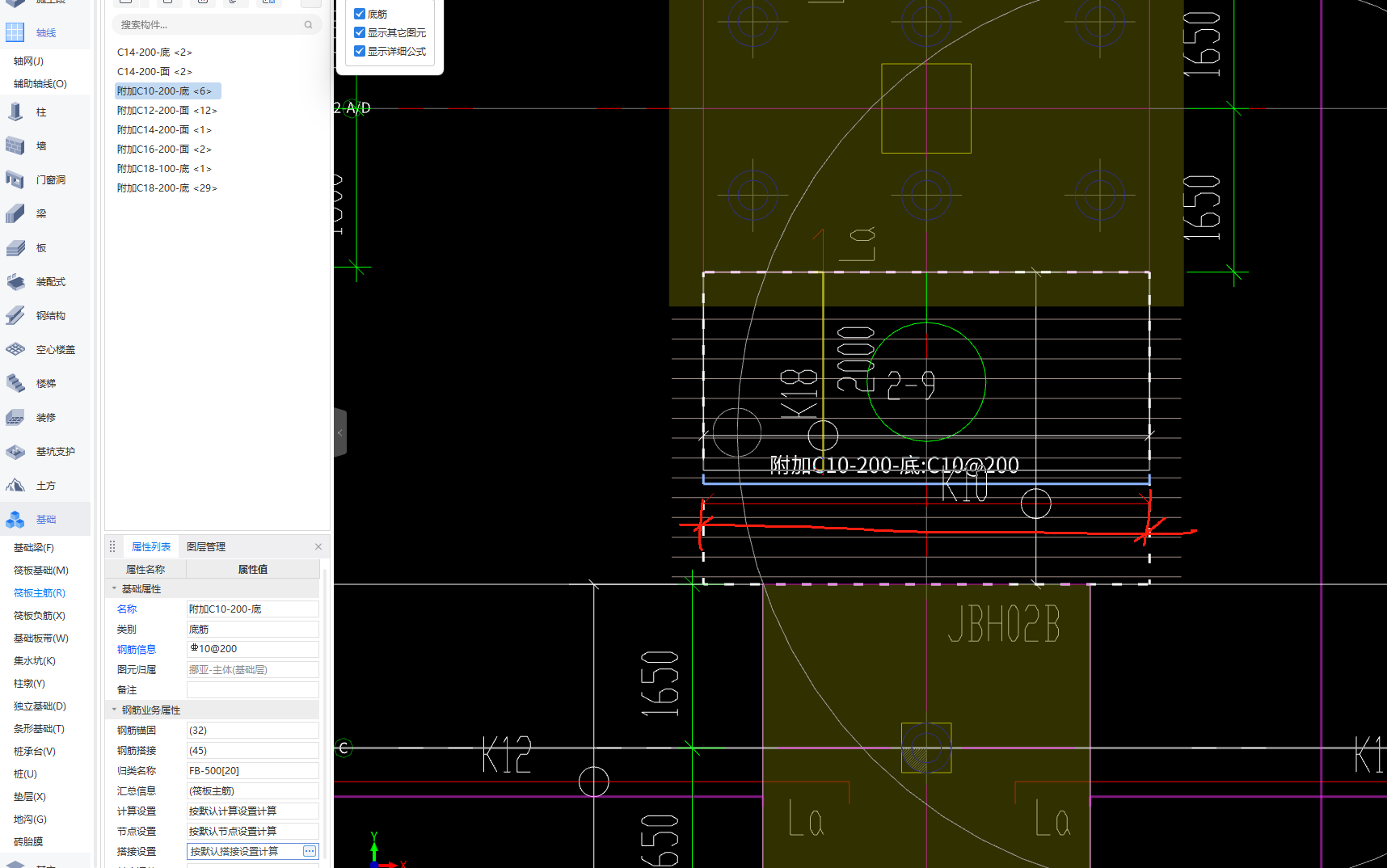Close the properties panel with the X
Image resolution: width=1387 pixels, height=868 pixels.
(318, 547)
